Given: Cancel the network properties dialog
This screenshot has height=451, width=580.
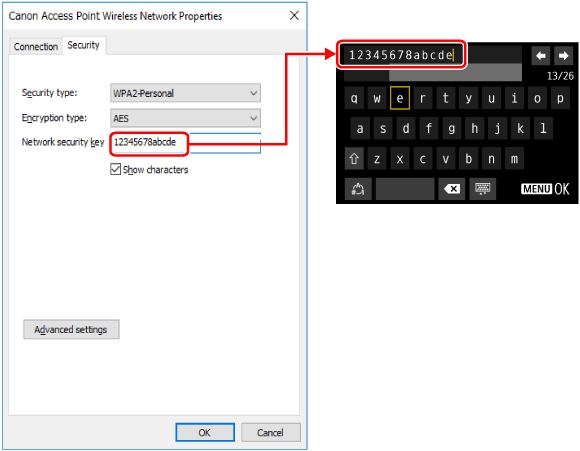Looking at the screenshot, I should [271, 433].
